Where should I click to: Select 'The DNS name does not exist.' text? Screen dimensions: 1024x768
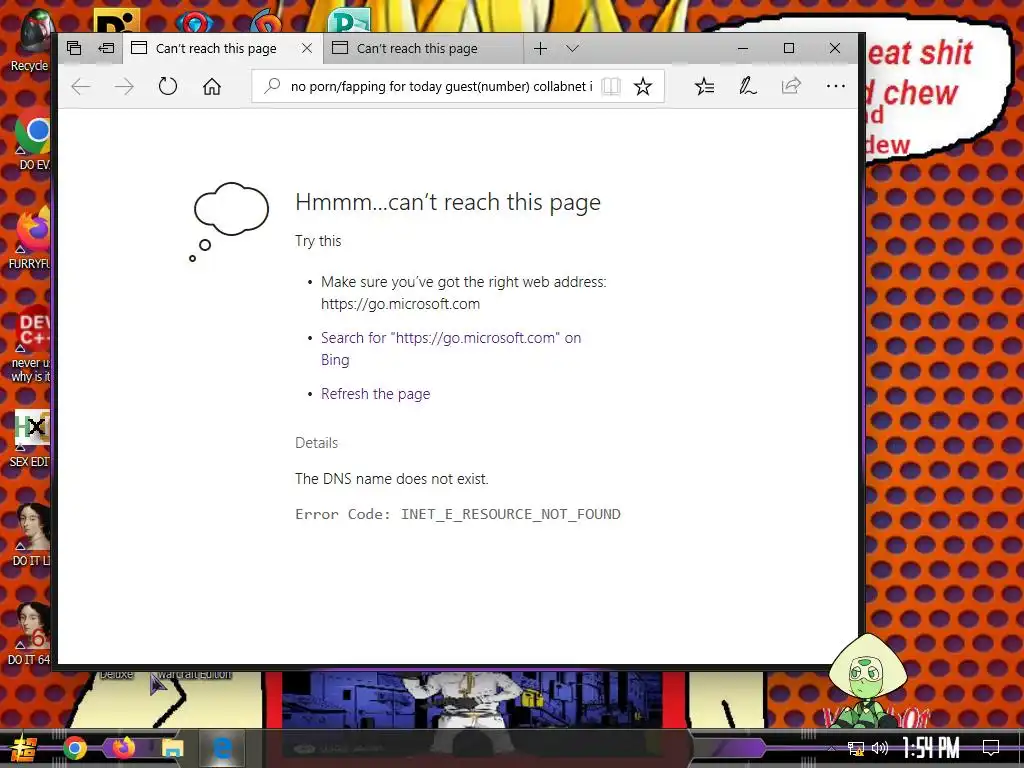[x=392, y=479]
